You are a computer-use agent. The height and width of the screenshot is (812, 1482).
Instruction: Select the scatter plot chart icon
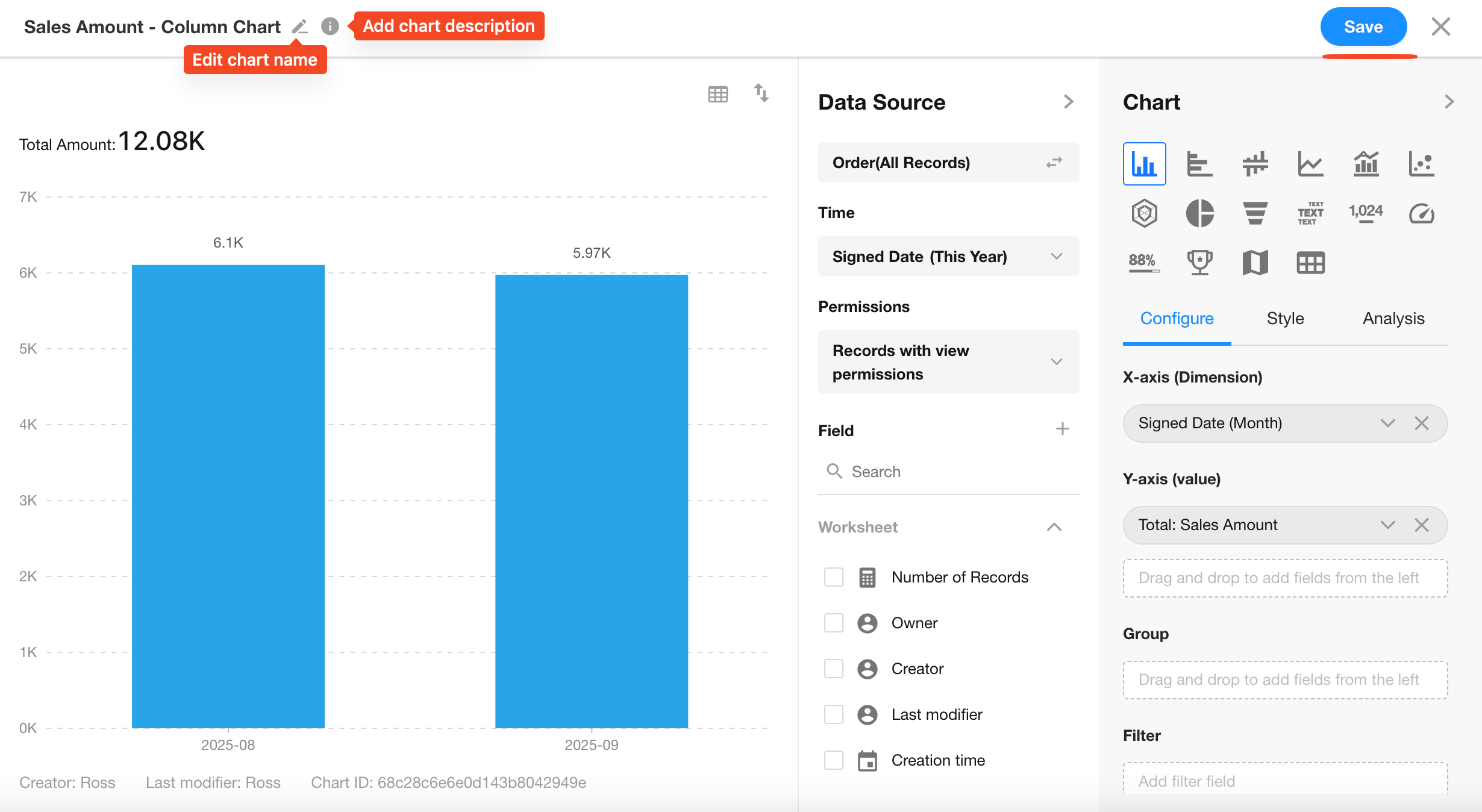(1421, 164)
